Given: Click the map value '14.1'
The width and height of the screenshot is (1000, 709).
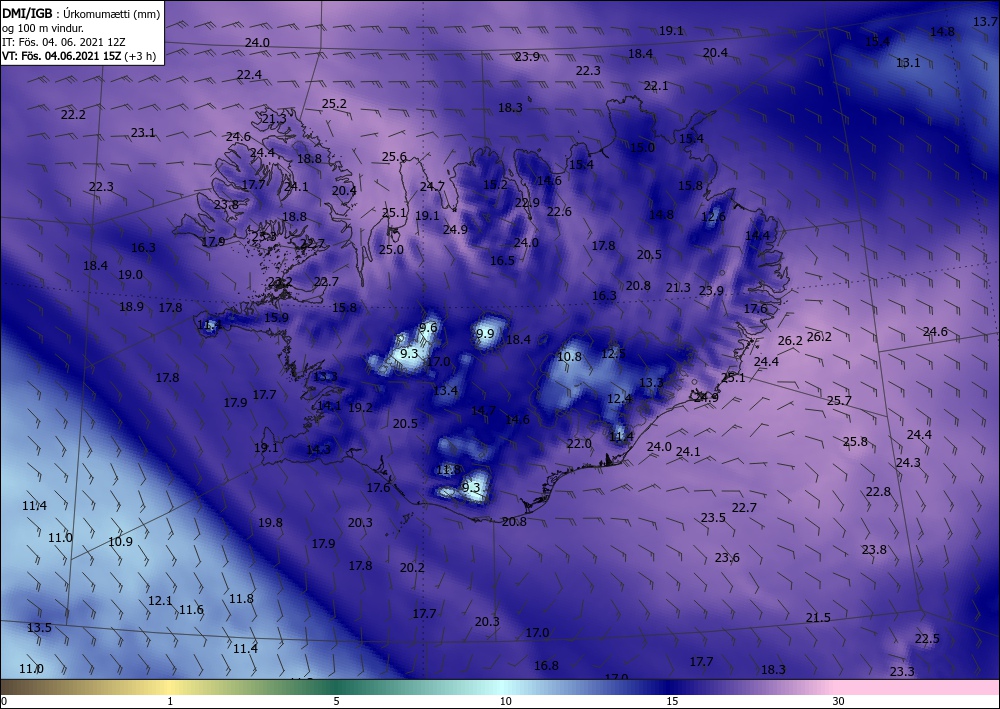Looking at the screenshot, I should pyautogui.click(x=329, y=406).
